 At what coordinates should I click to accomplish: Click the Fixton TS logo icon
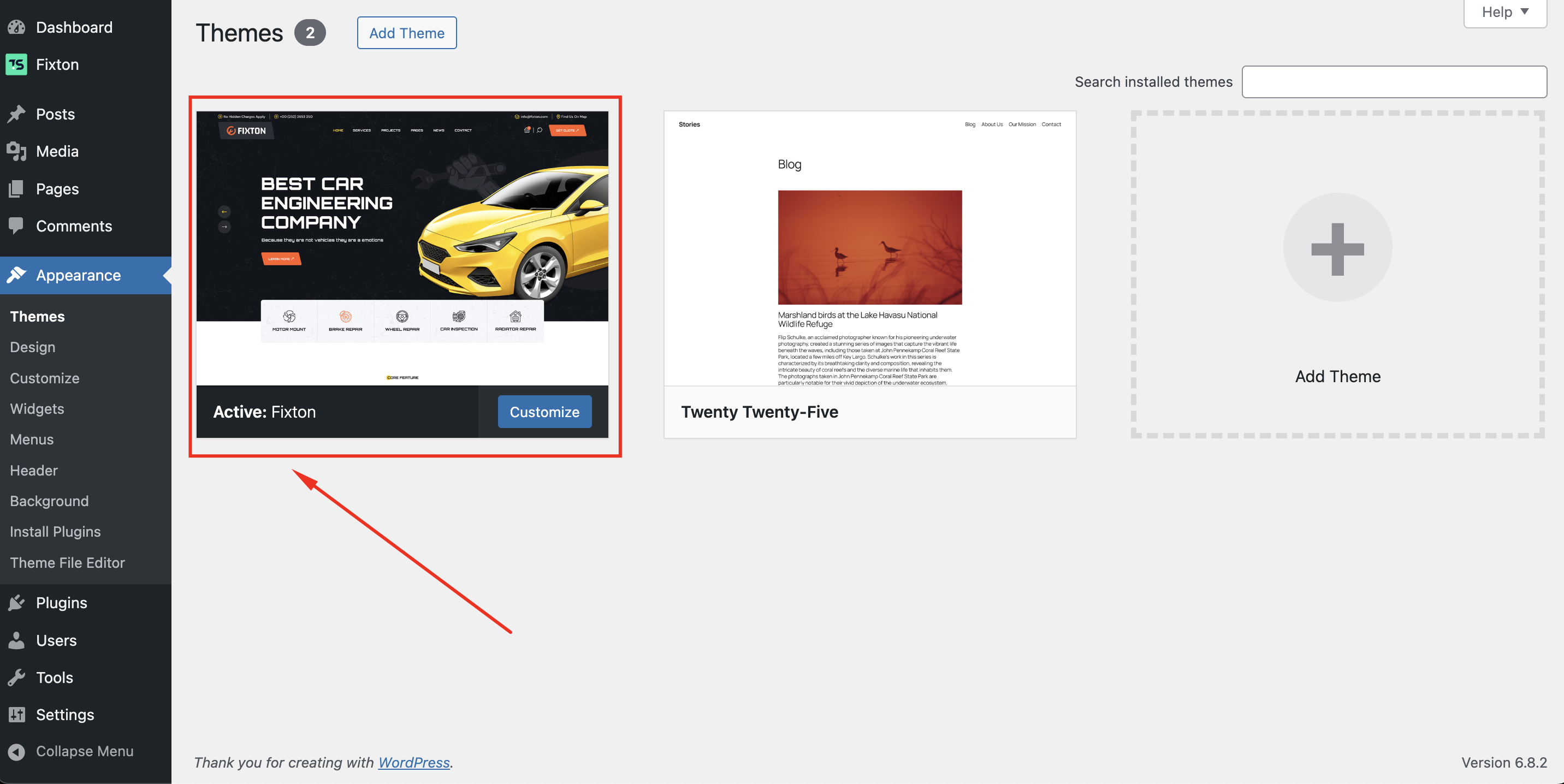pos(16,64)
